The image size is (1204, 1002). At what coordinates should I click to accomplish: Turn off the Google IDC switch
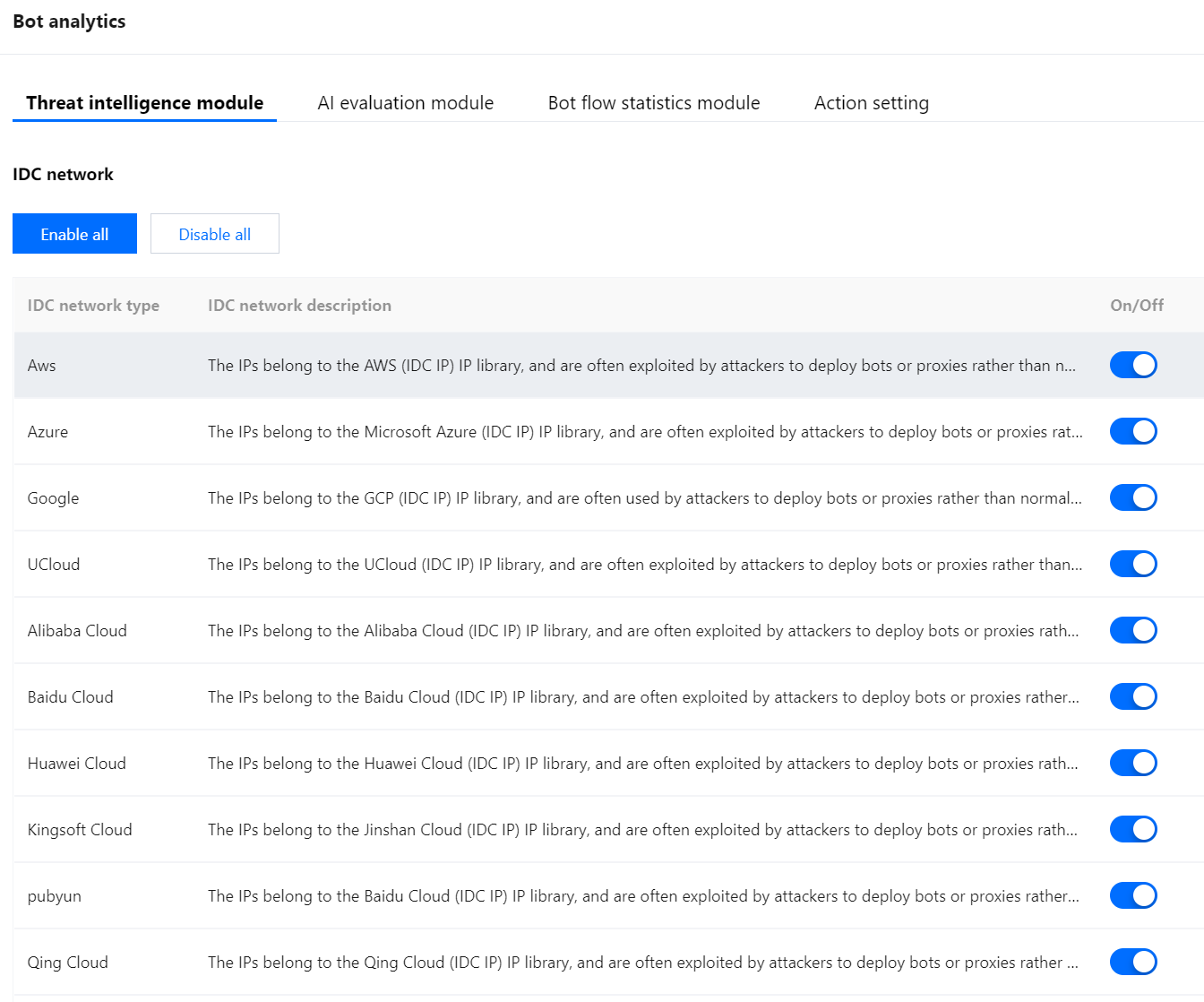(x=1133, y=497)
